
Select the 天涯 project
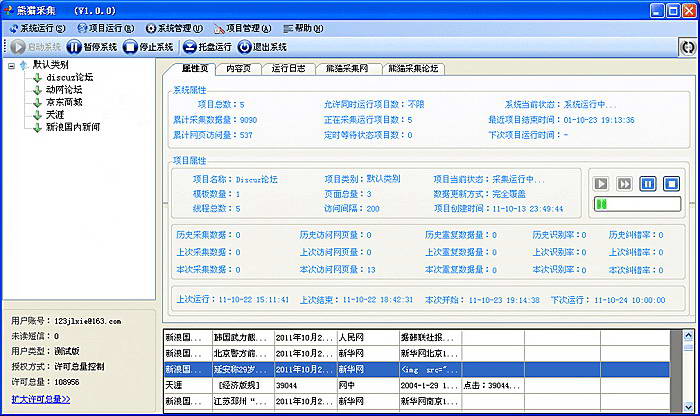pyautogui.click(x=55, y=115)
